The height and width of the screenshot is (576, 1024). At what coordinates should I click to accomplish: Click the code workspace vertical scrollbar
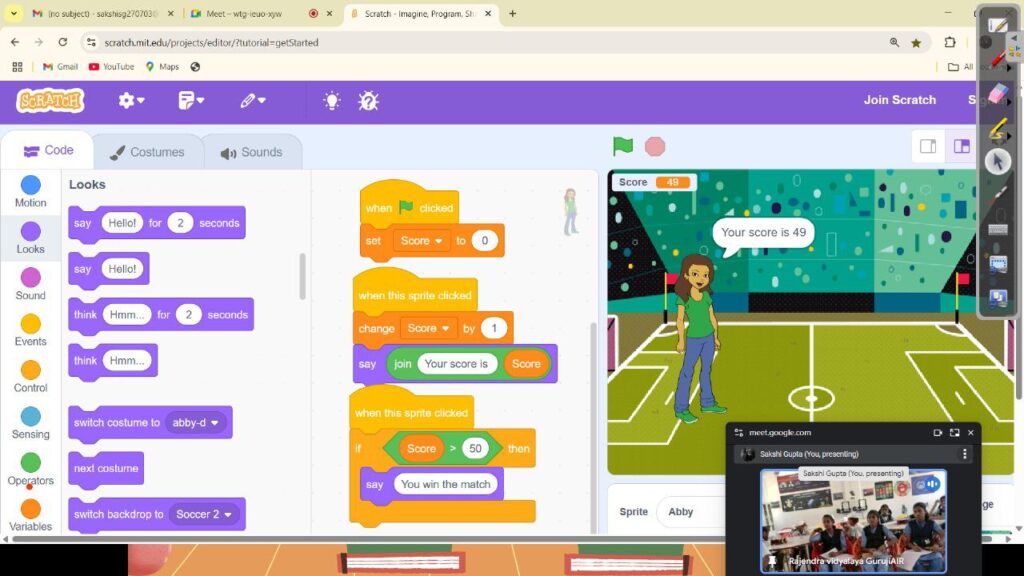(x=593, y=426)
